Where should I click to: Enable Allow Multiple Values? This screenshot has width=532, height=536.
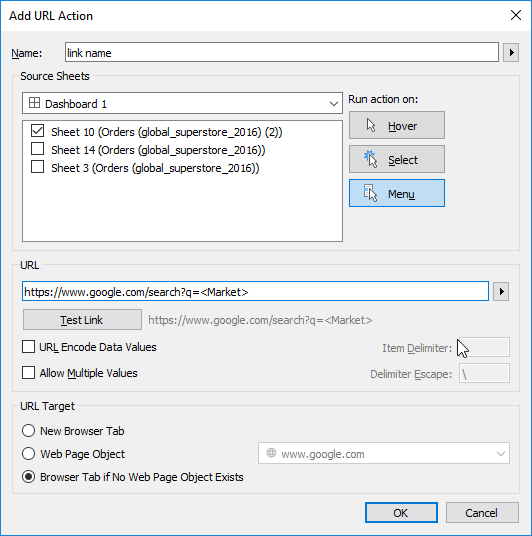point(28,373)
